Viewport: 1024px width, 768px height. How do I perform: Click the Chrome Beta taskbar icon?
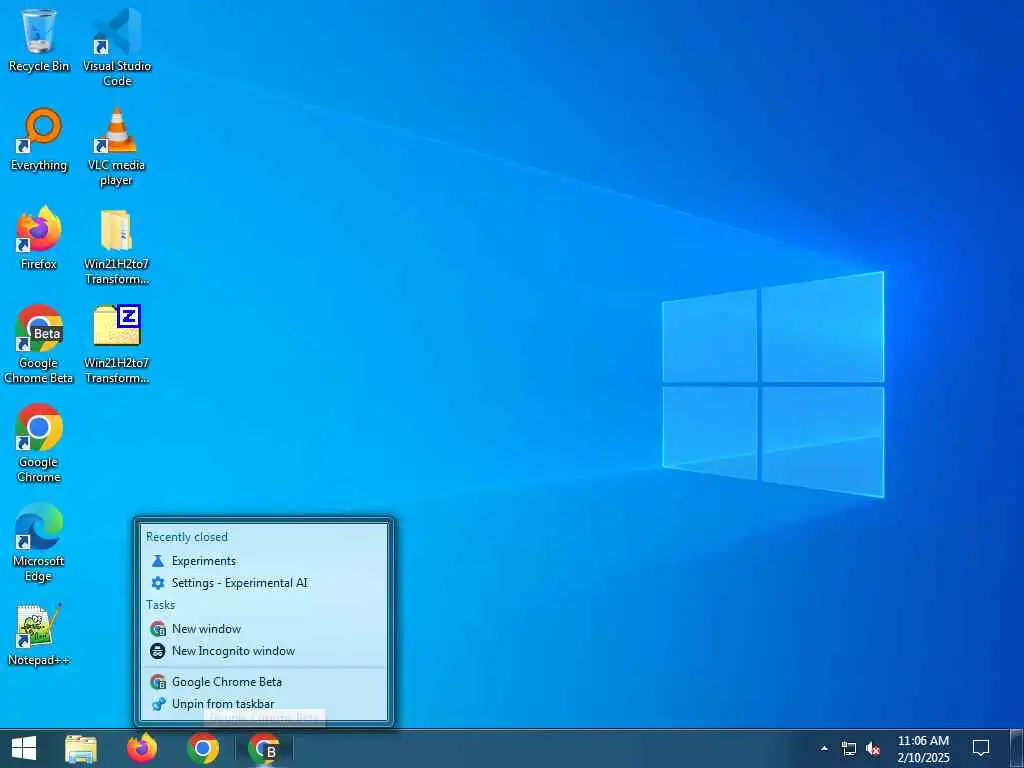coord(264,748)
